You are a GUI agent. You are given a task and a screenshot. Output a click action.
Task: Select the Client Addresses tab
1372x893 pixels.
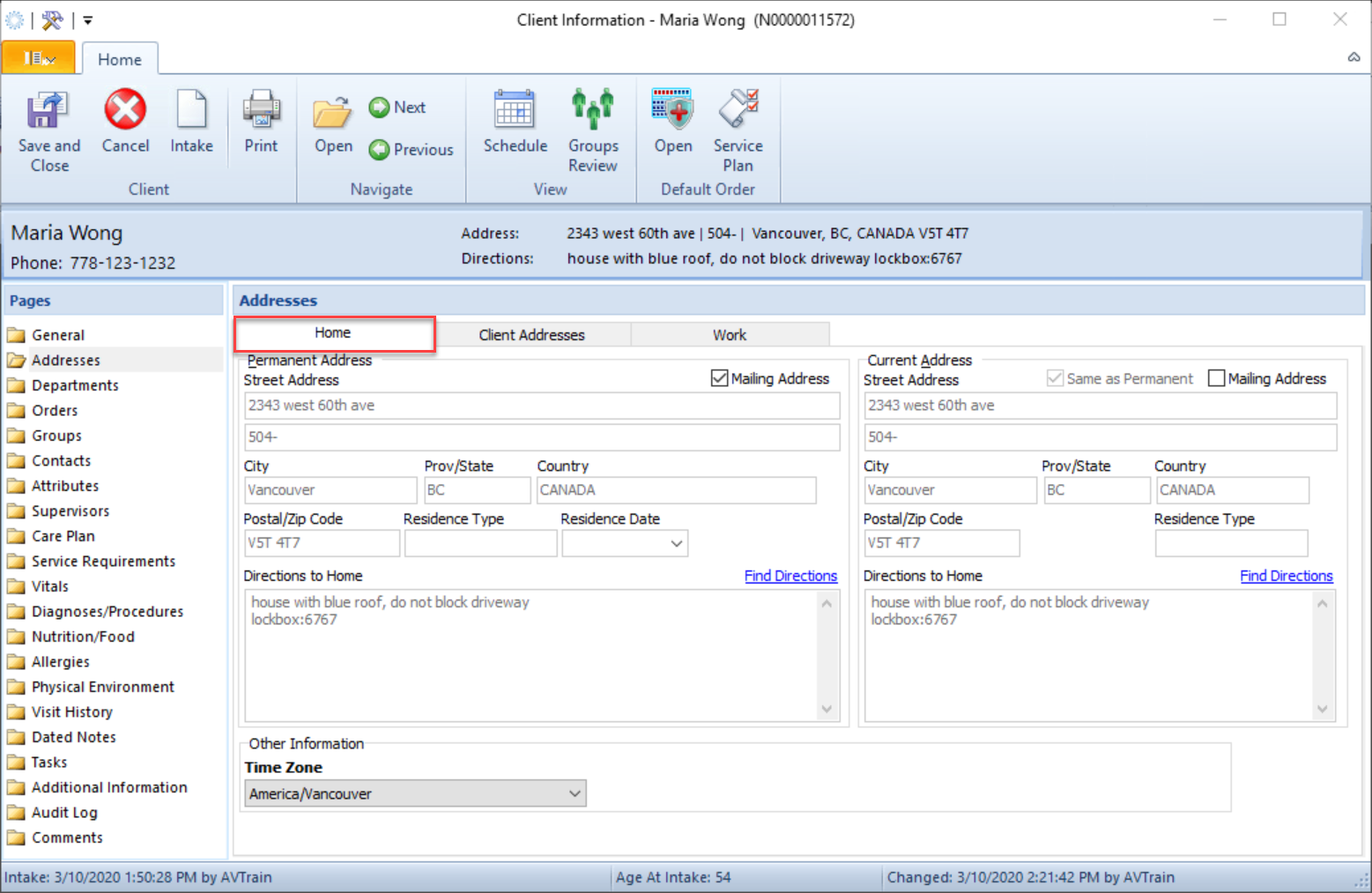[531, 334]
